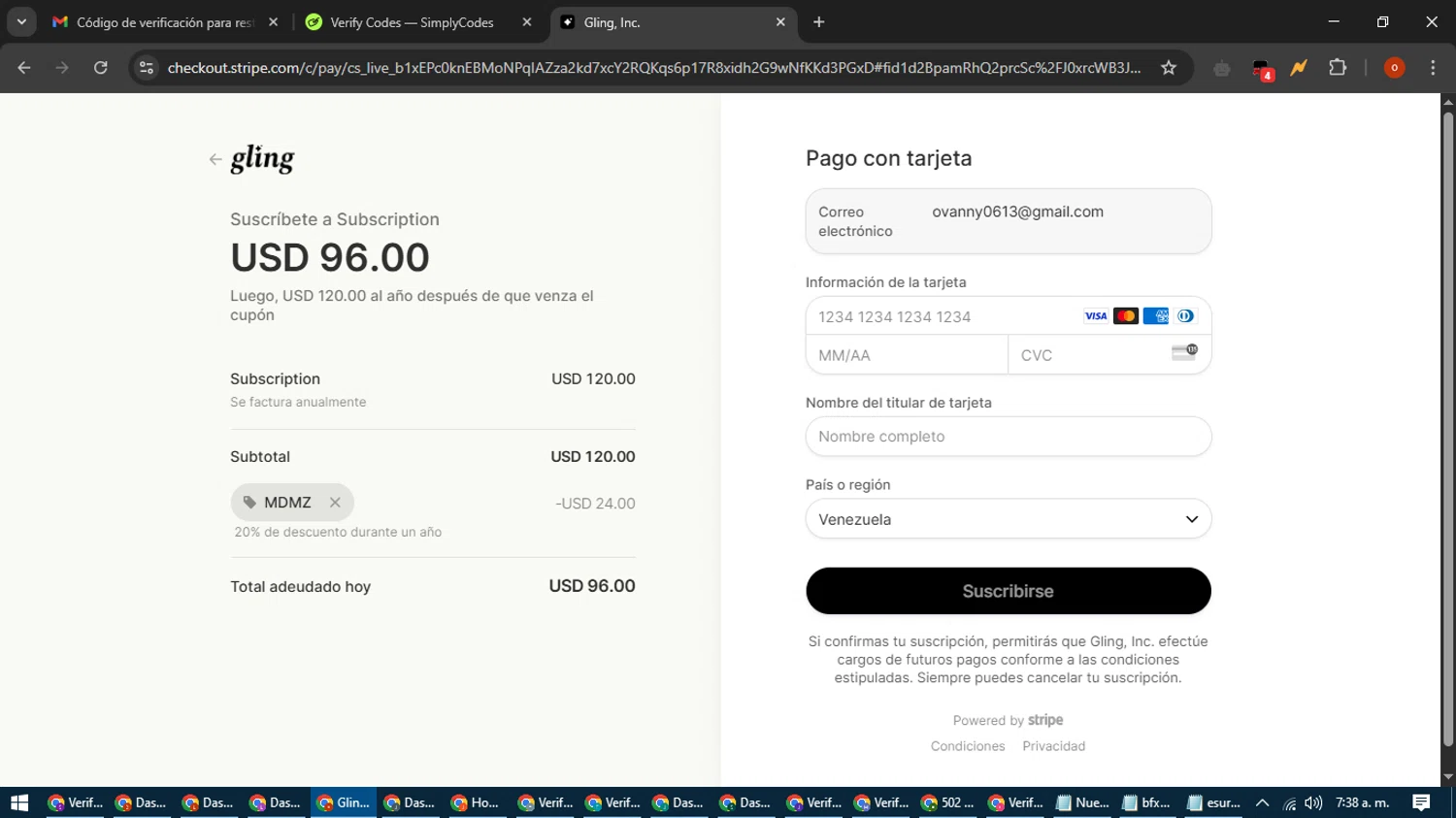Click the Diners Club icon
This screenshot has width=1456, height=818.
click(x=1185, y=316)
